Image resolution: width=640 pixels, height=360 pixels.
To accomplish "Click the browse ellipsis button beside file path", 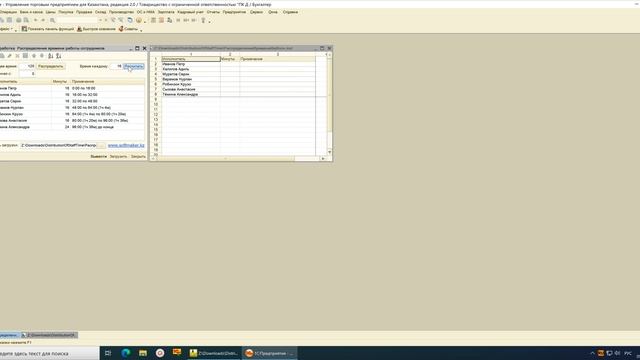I will [101, 145].
